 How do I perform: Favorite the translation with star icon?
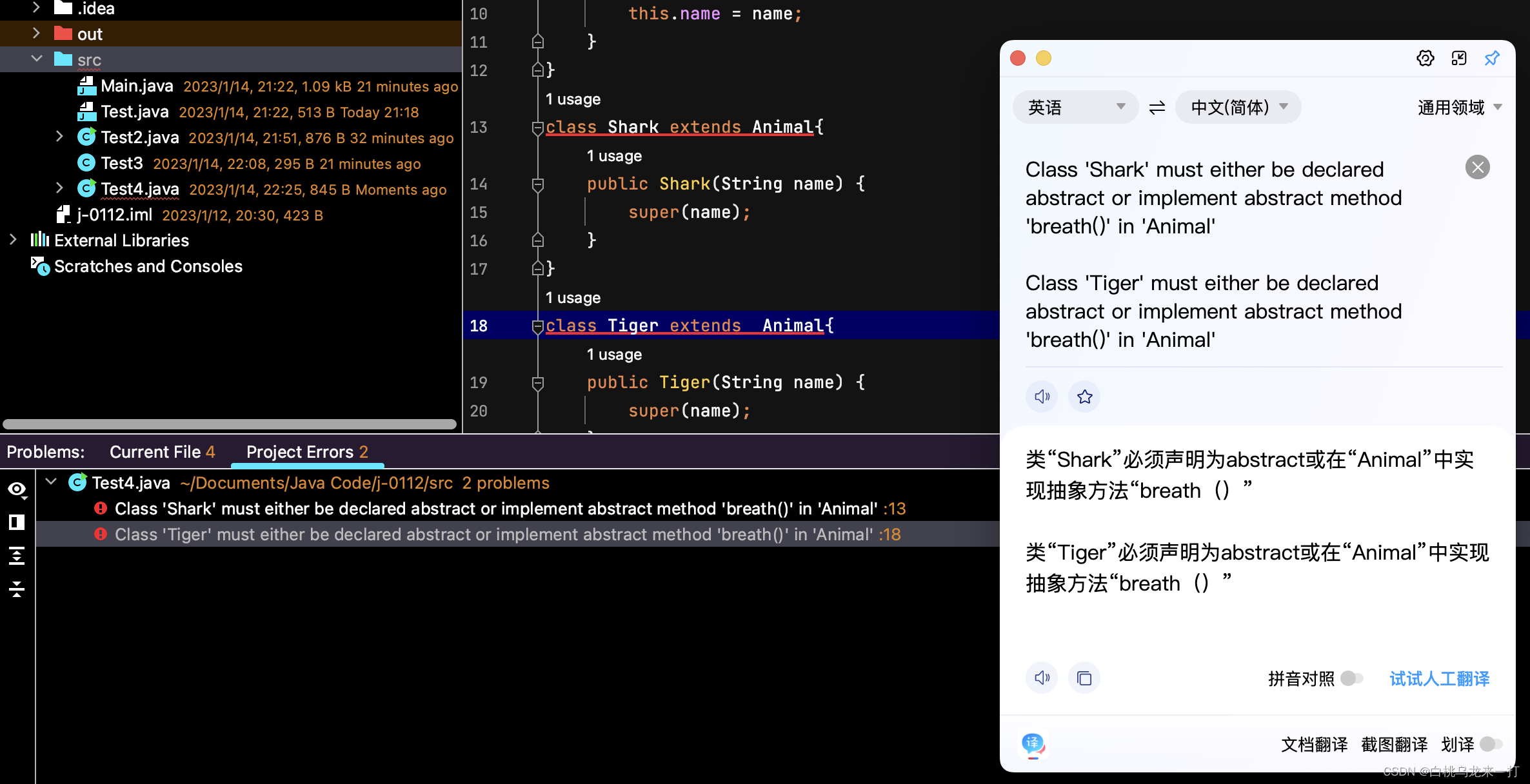tap(1084, 397)
